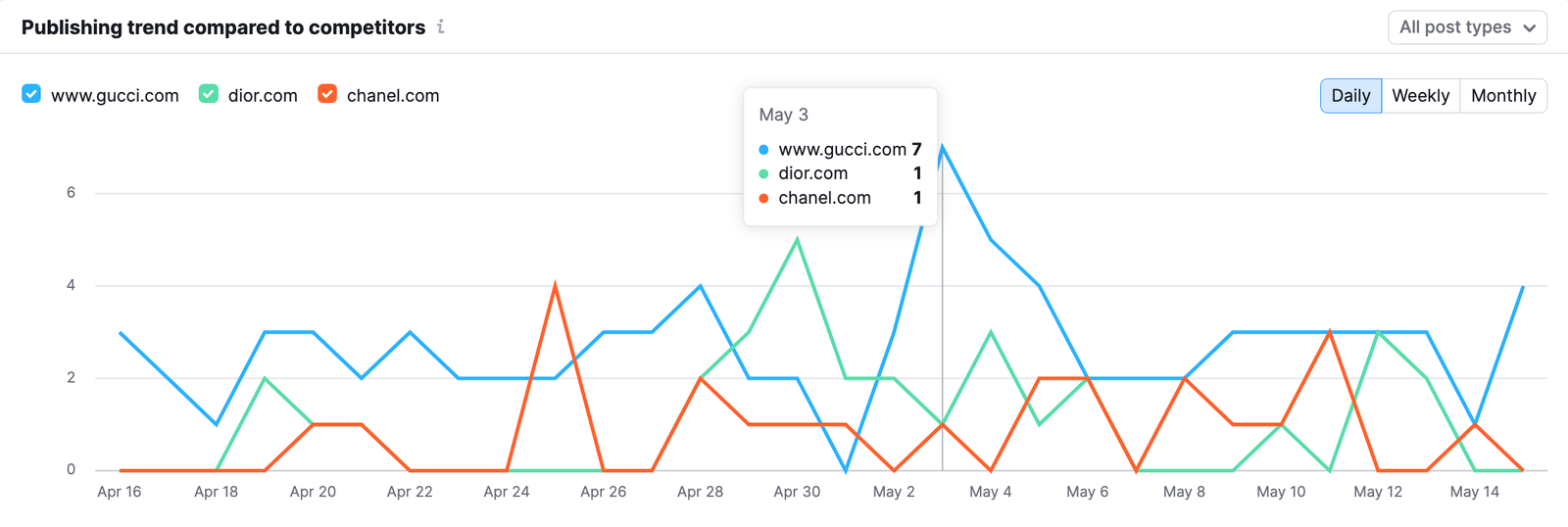Toggle the dior.com green checkbox
The height and width of the screenshot is (527, 1568).
coord(209,94)
